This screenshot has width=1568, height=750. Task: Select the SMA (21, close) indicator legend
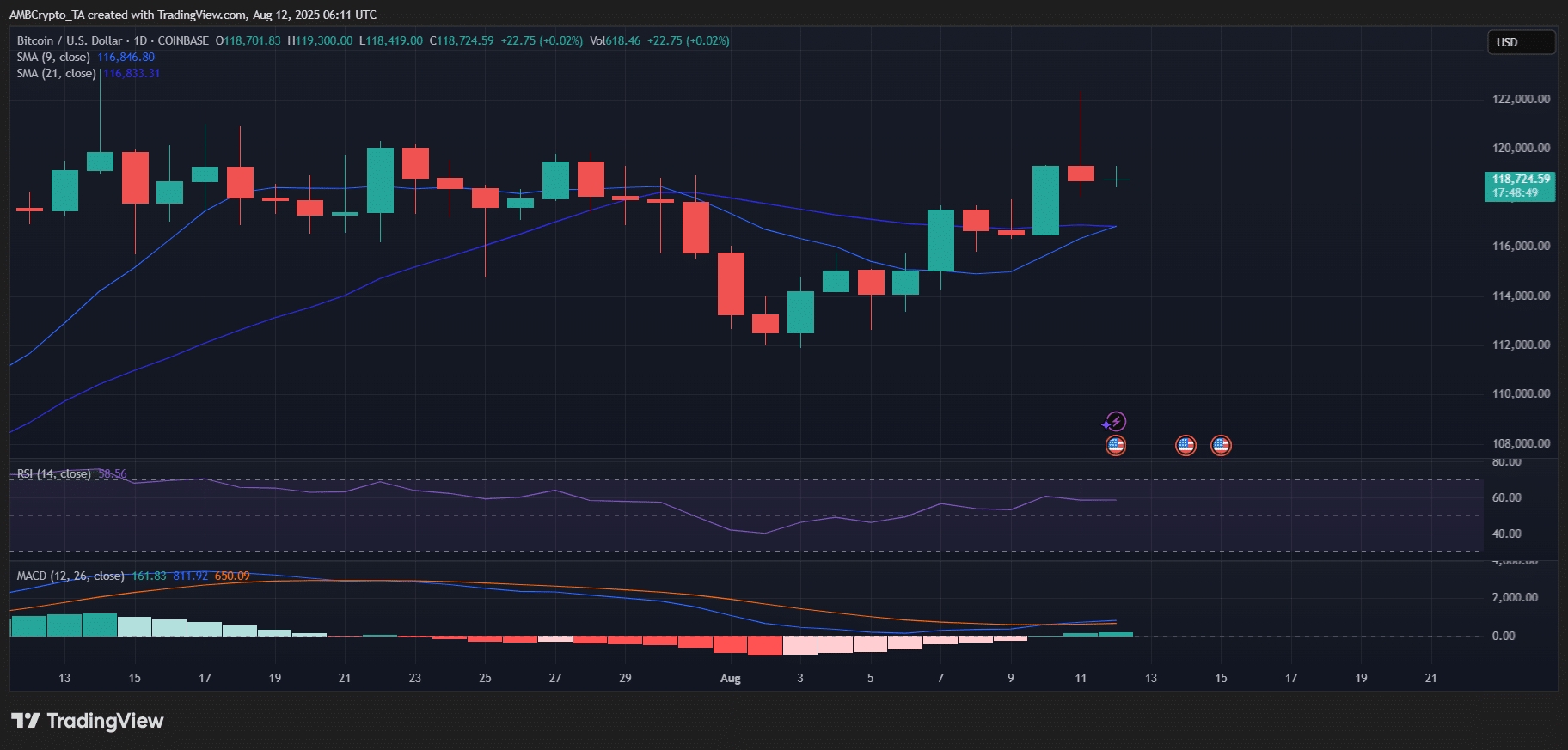click(x=56, y=74)
